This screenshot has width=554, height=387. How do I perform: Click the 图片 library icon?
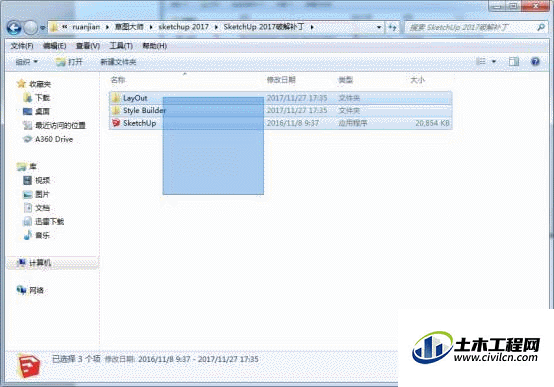(27, 194)
